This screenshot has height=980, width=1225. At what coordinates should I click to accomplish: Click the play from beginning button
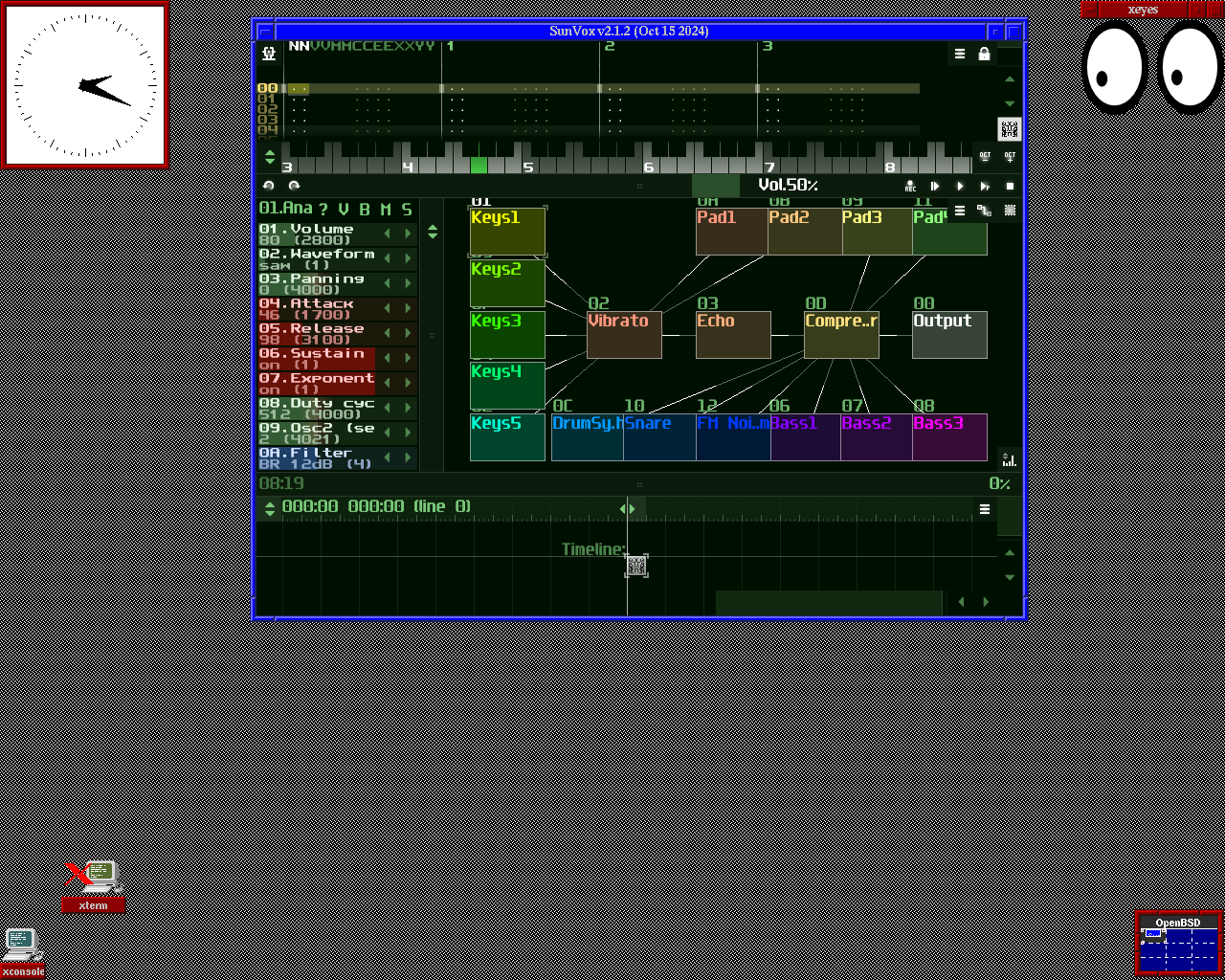click(935, 187)
